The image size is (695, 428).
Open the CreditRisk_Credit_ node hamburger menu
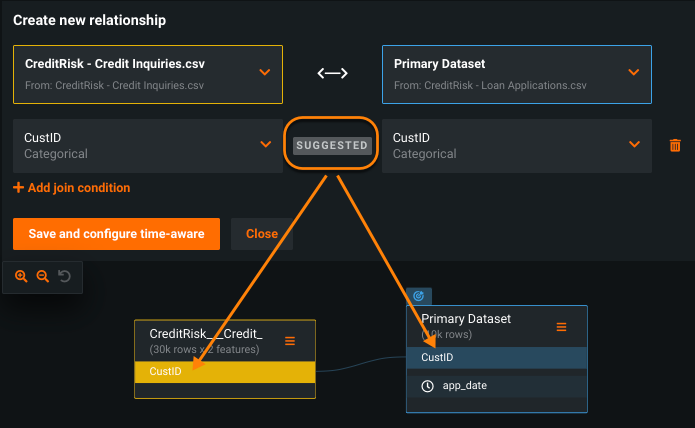pyautogui.click(x=290, y=341)
